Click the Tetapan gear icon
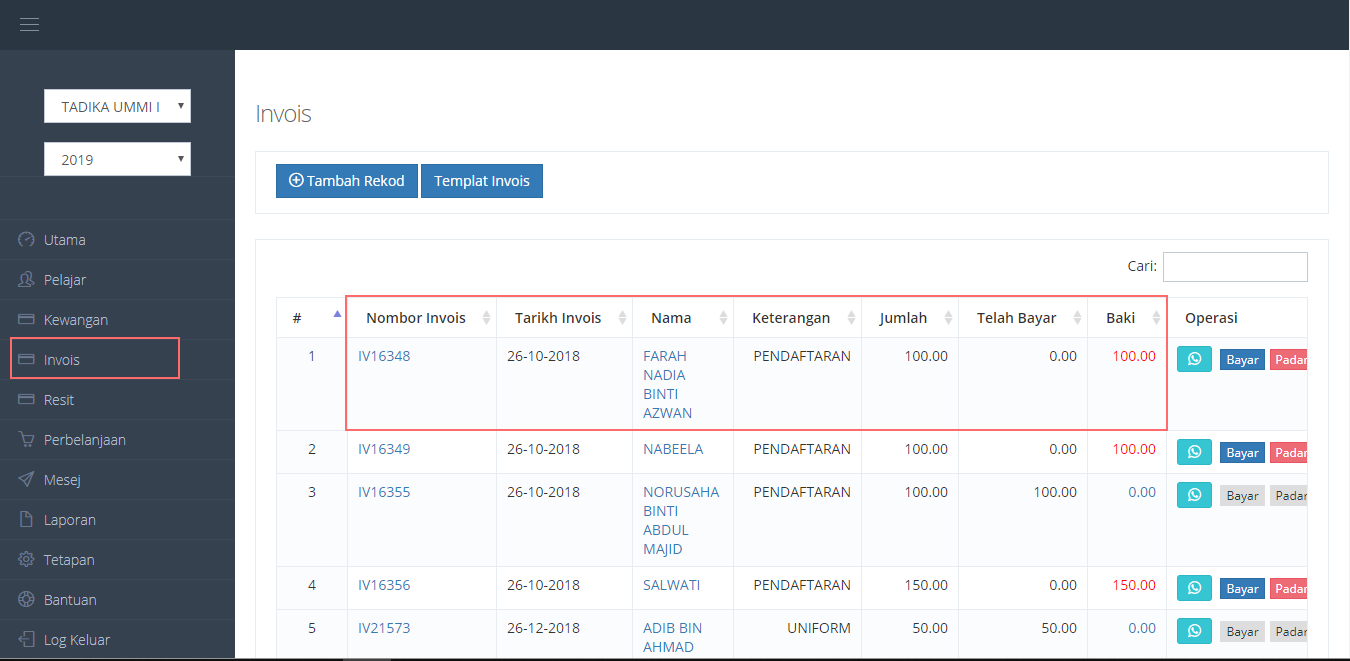The height and width of the screenshot is (661, 1350). click(x=26, y=560)
